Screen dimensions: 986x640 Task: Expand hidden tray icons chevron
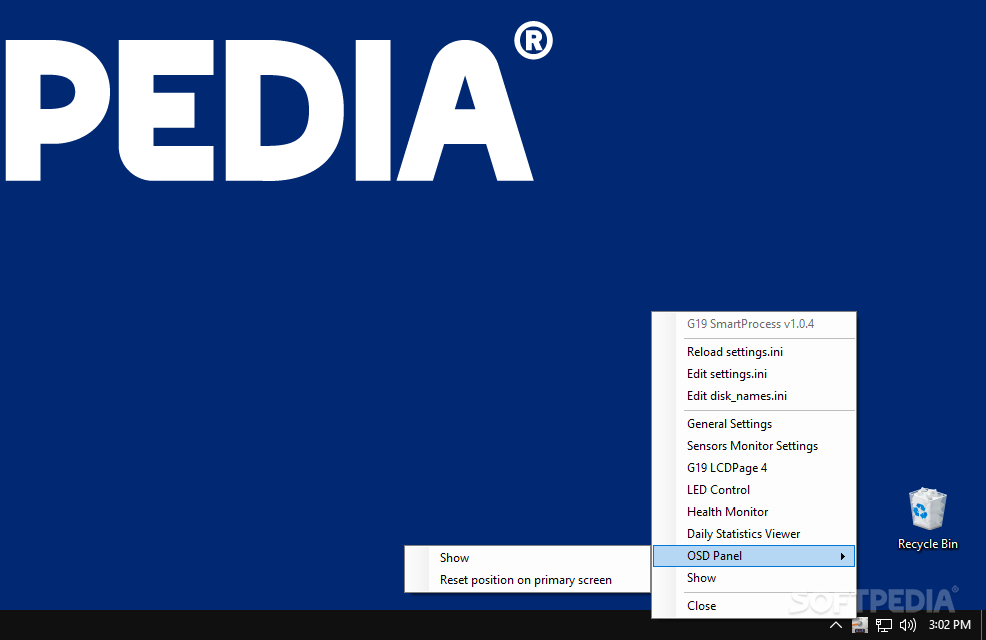pos(836,625)
